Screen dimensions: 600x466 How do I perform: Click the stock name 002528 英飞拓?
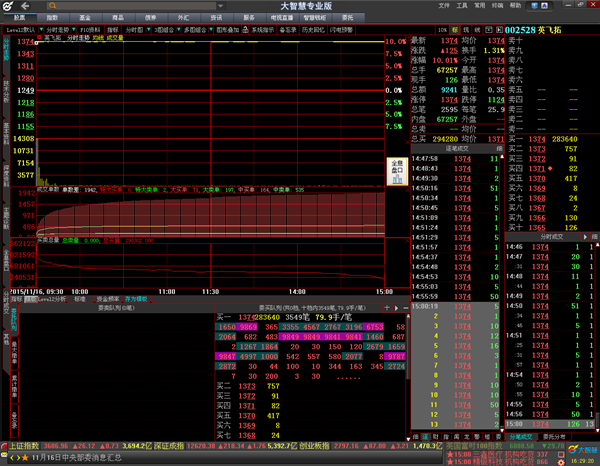[x=533, y=30]
